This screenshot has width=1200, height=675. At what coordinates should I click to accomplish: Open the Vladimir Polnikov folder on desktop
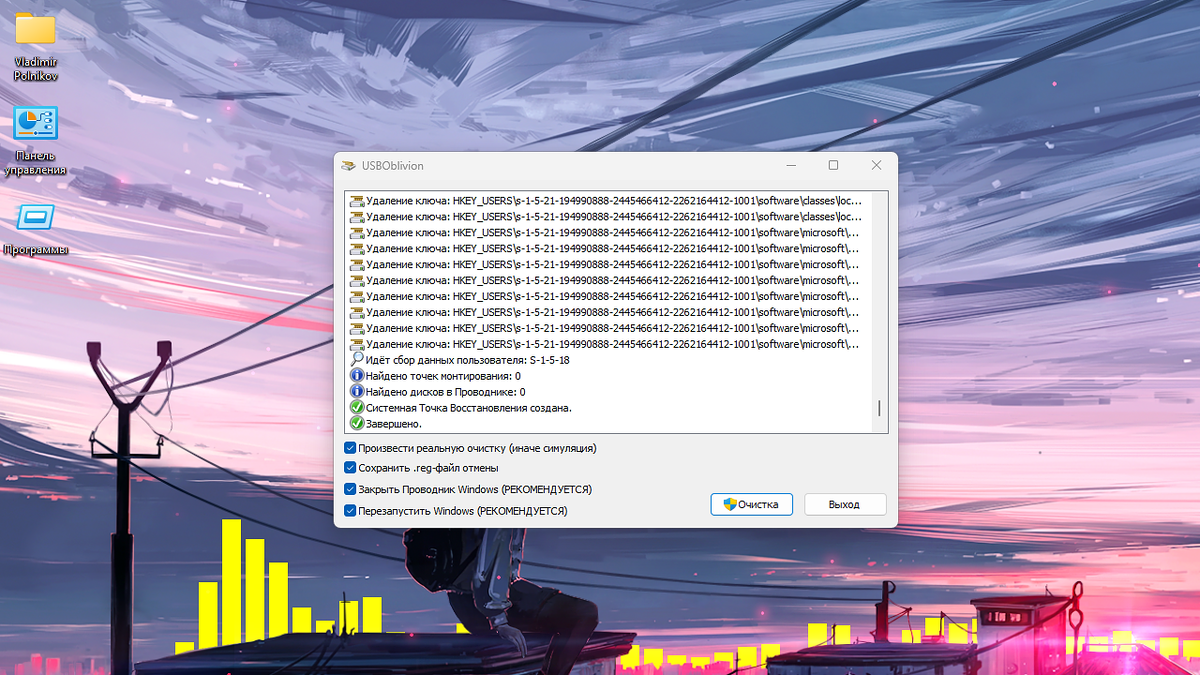[36, 45]
